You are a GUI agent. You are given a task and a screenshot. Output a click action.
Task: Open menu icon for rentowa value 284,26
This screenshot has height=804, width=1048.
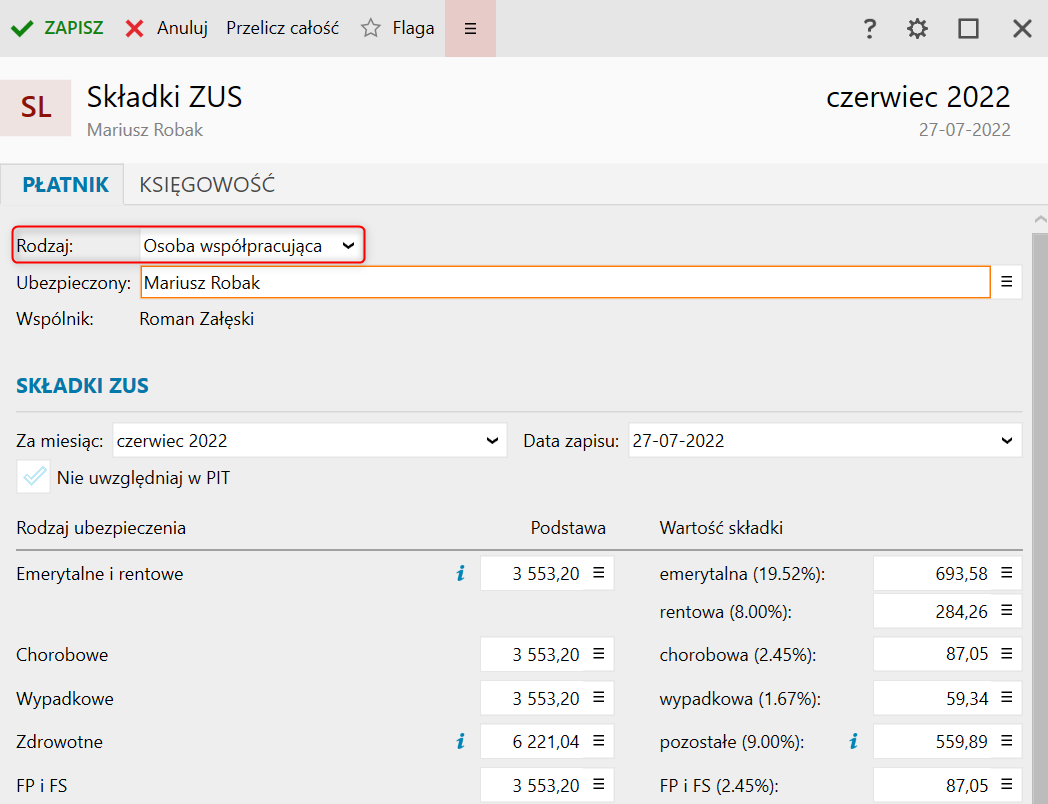coord(1007,611)
